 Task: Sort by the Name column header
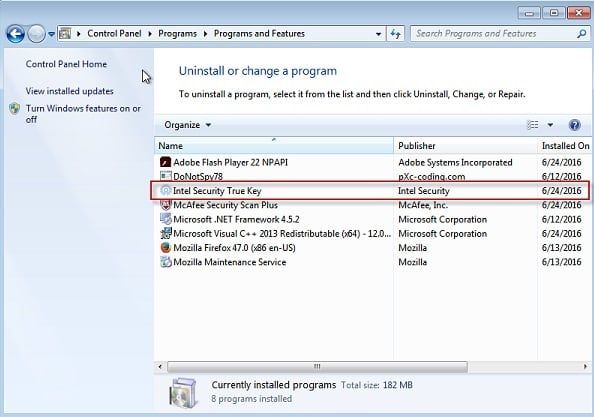[274, 146]
